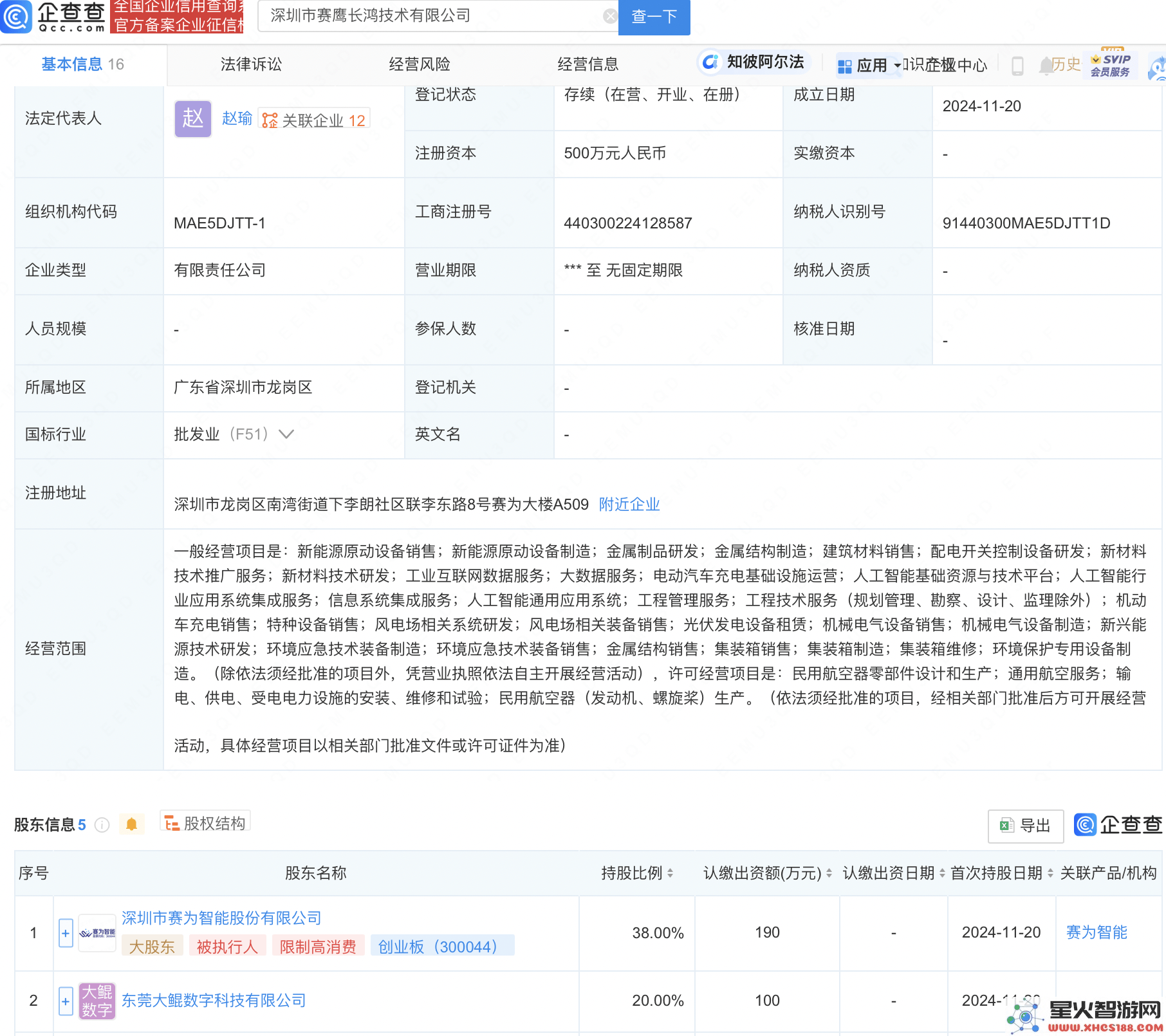This screenshot has width=1166, height=1036.
Task: Click the founding date 2024-11-20 value
Action: (x=981, y=106)
